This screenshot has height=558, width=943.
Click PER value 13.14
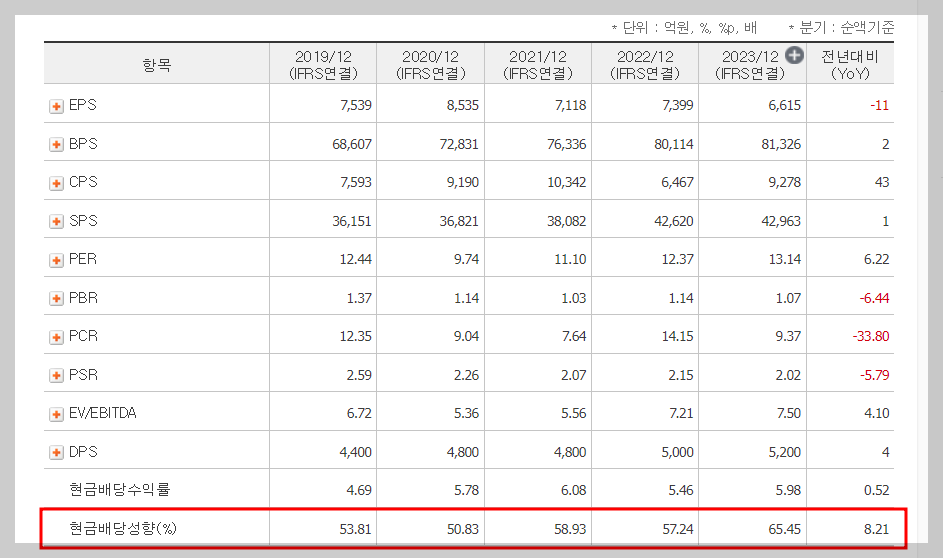coord(785,259)
